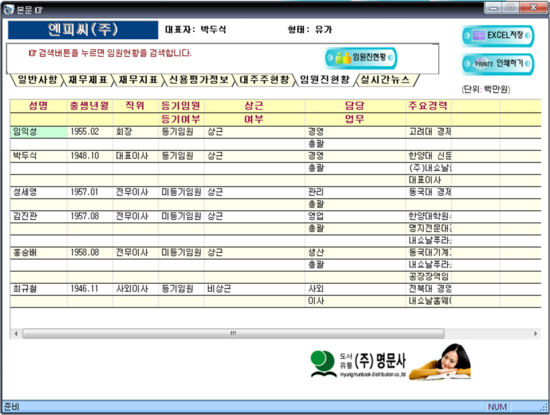Viewport: 550px width, 415px height.
Task: Close the window
Action: (x=534, y=8)
